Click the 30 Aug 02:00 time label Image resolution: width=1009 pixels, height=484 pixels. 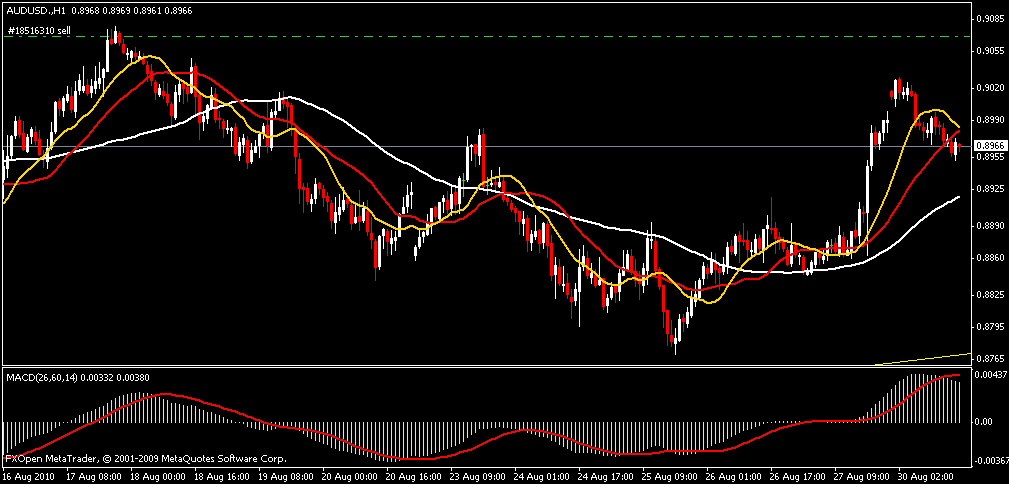point(924,478)
